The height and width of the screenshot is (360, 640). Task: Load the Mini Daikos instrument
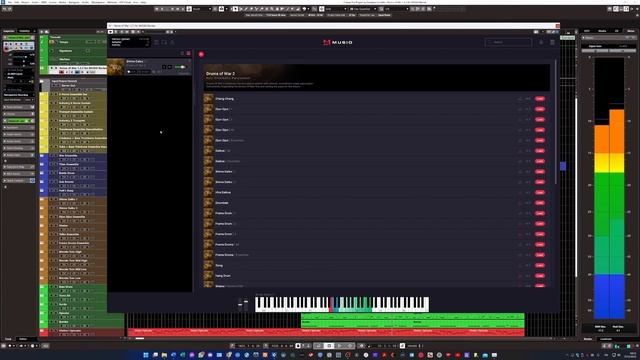tap(540, 192)
